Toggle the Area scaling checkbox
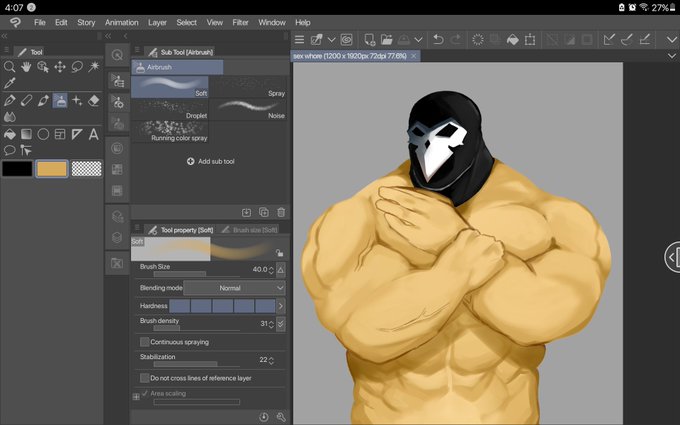 (145, 393)
